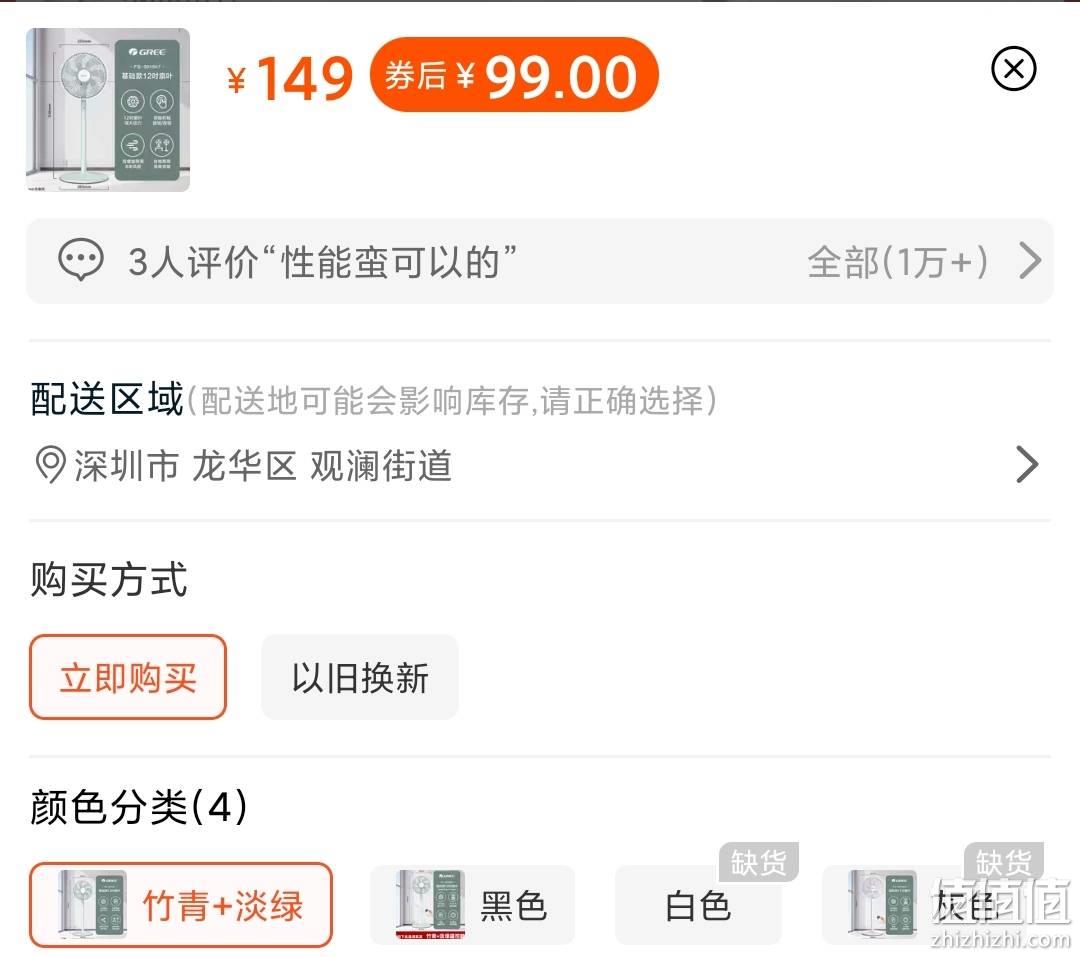
Task: Open the Gree fan product thumbnail
Action: point(108,110)
